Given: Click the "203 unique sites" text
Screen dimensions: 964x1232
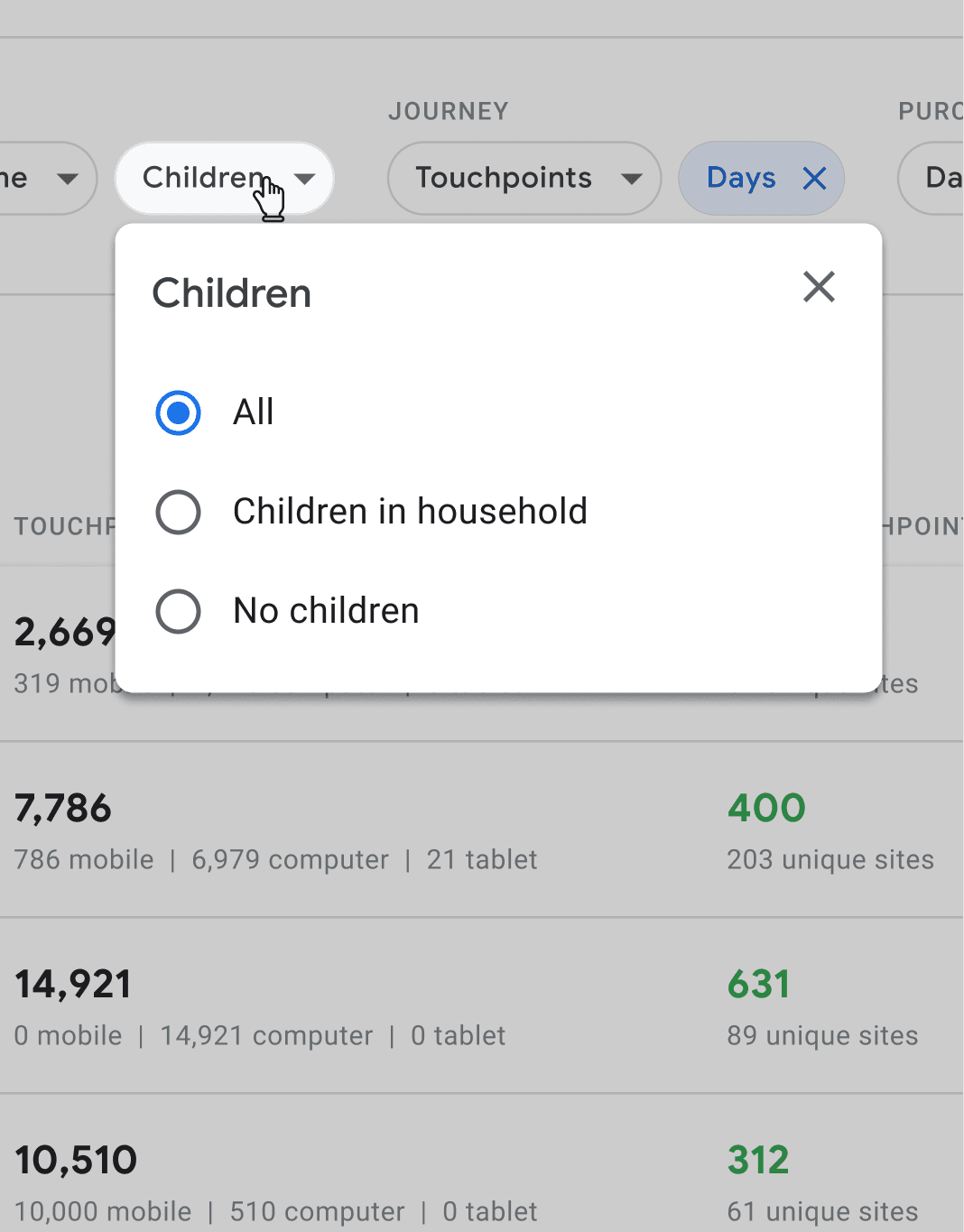Looking at the screenshot, I should pyautogui.click(x=830, y=860).
